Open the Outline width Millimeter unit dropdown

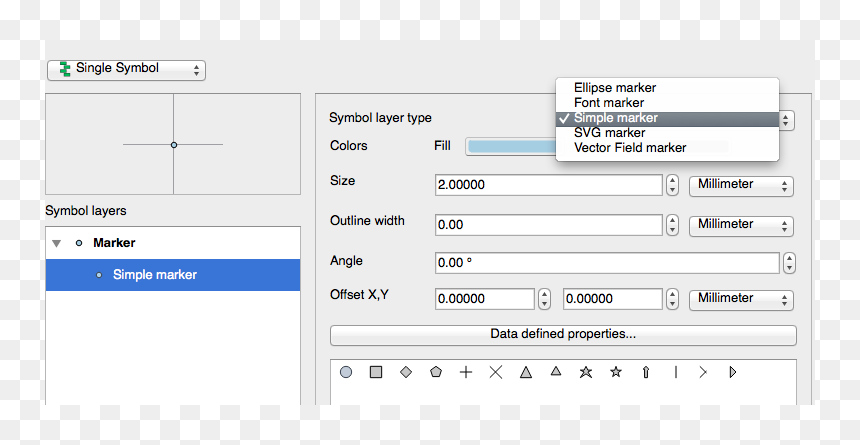(x=741, y=225)
